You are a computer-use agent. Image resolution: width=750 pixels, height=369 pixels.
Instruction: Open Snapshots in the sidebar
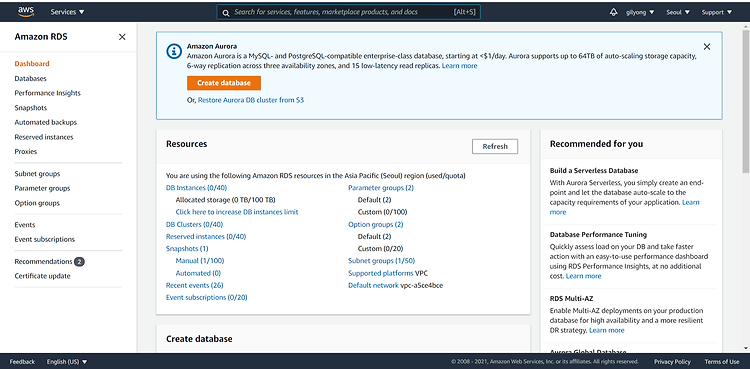point(31,108)
